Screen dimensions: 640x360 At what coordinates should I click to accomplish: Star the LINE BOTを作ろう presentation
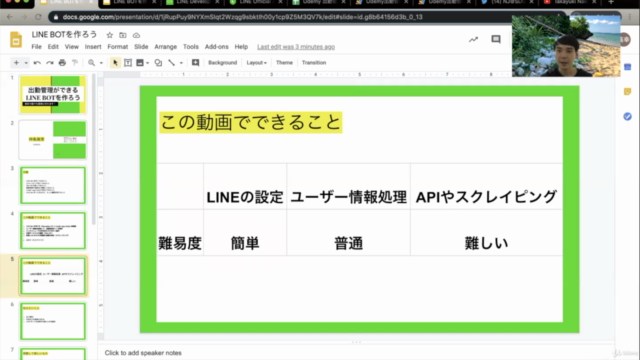tap(109, 35)
